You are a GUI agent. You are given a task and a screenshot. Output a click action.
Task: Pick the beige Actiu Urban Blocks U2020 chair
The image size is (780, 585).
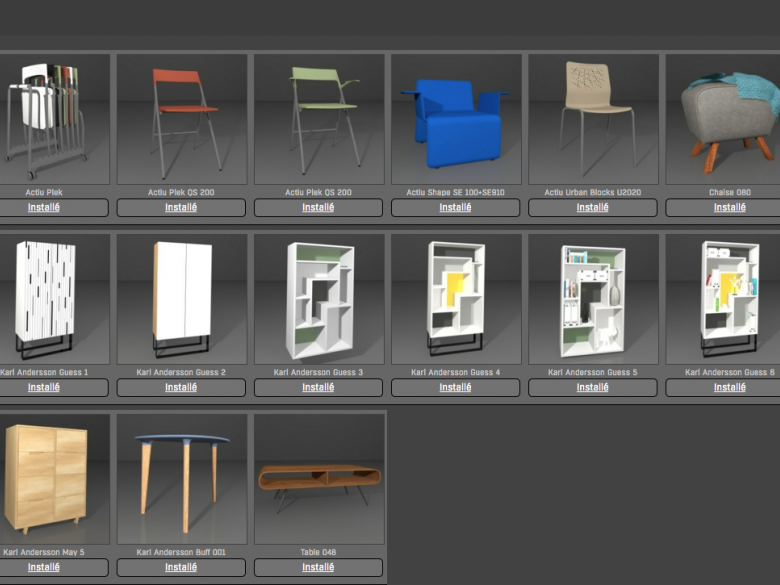(x=593, y=119)
